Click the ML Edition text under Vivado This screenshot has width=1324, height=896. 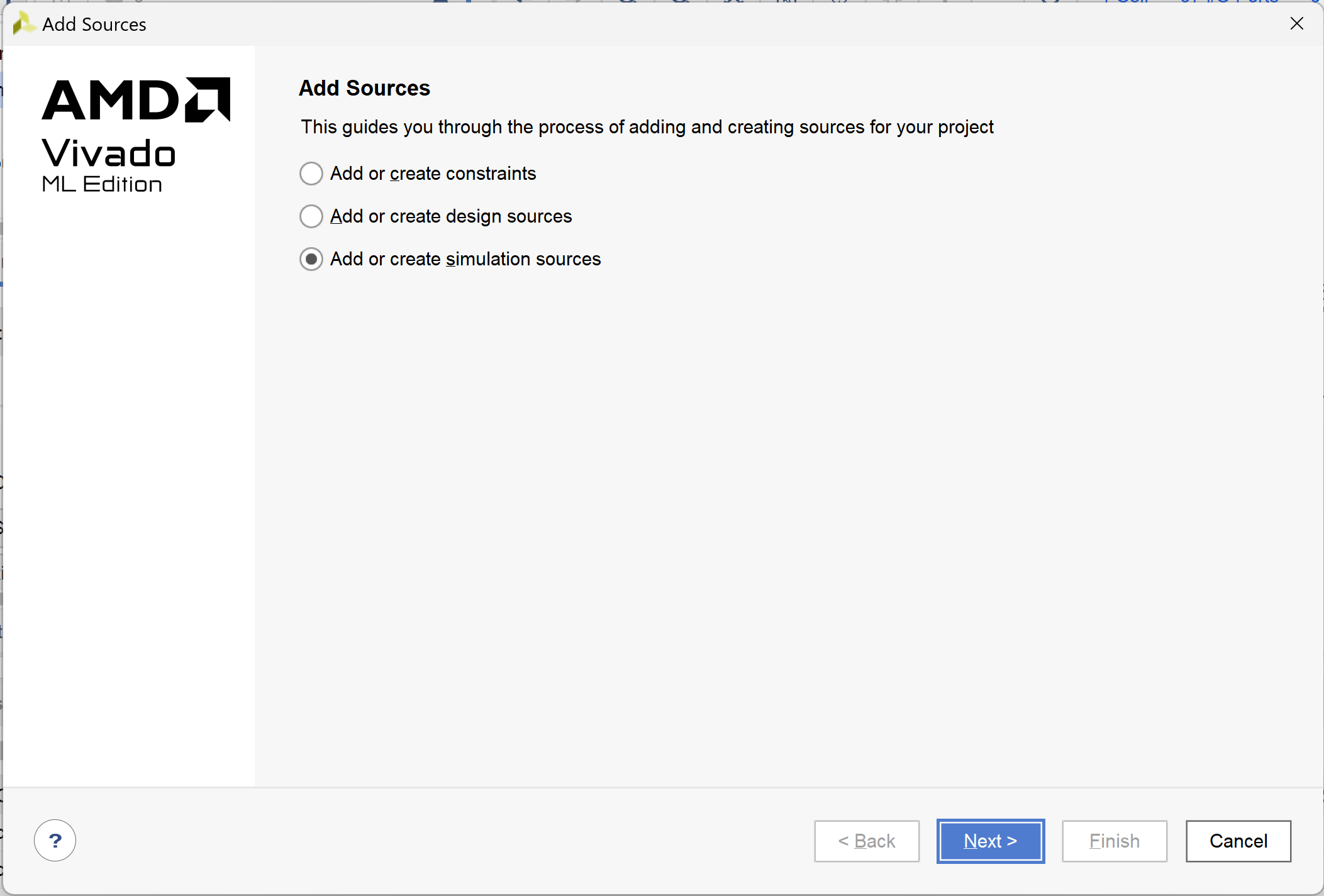[x=102, y=184]
